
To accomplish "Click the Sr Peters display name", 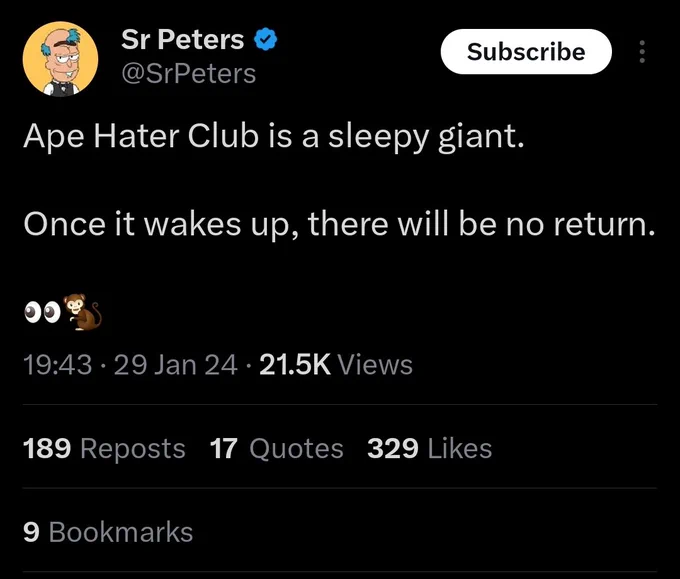I will 183,39.
